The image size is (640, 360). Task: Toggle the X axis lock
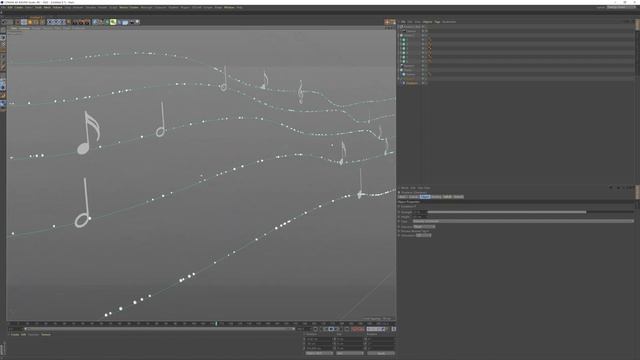[x=50, y=22]
